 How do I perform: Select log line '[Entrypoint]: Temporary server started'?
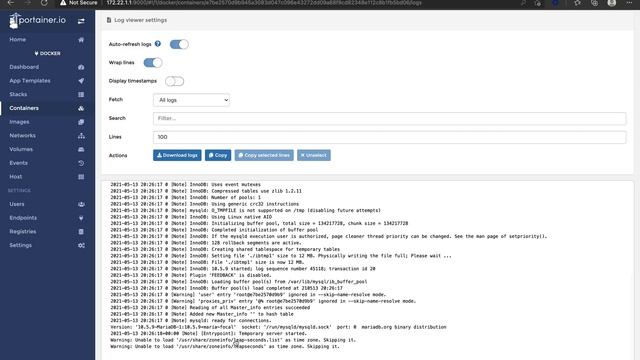click(208, 333)
